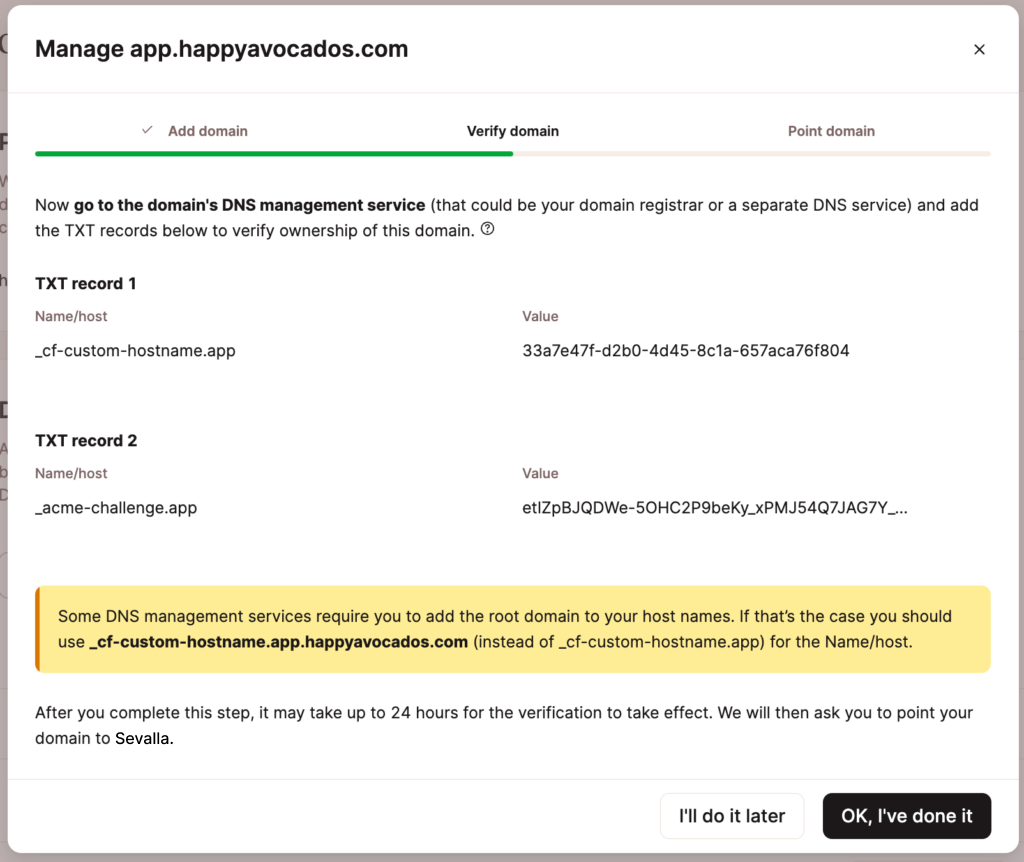The height and width of the screenshot is (862, 1024).
Task: Click the X icon to dismiss the dialog
Action: 979,48
